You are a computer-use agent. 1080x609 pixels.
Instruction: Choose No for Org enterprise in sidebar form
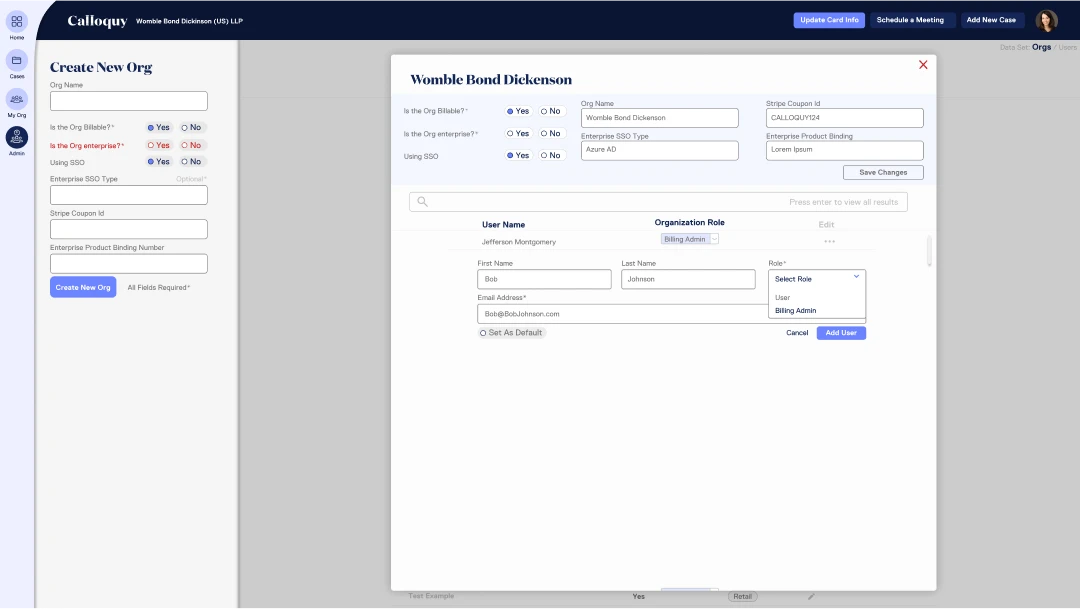[191, 145]
